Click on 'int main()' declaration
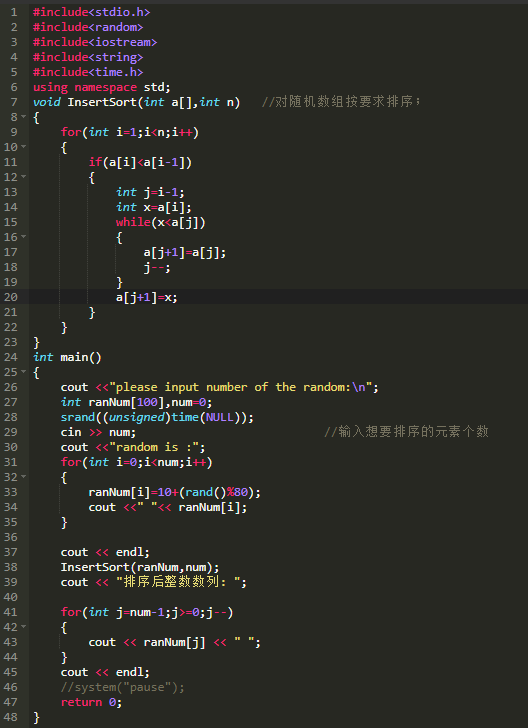 [x=67, y=357]
